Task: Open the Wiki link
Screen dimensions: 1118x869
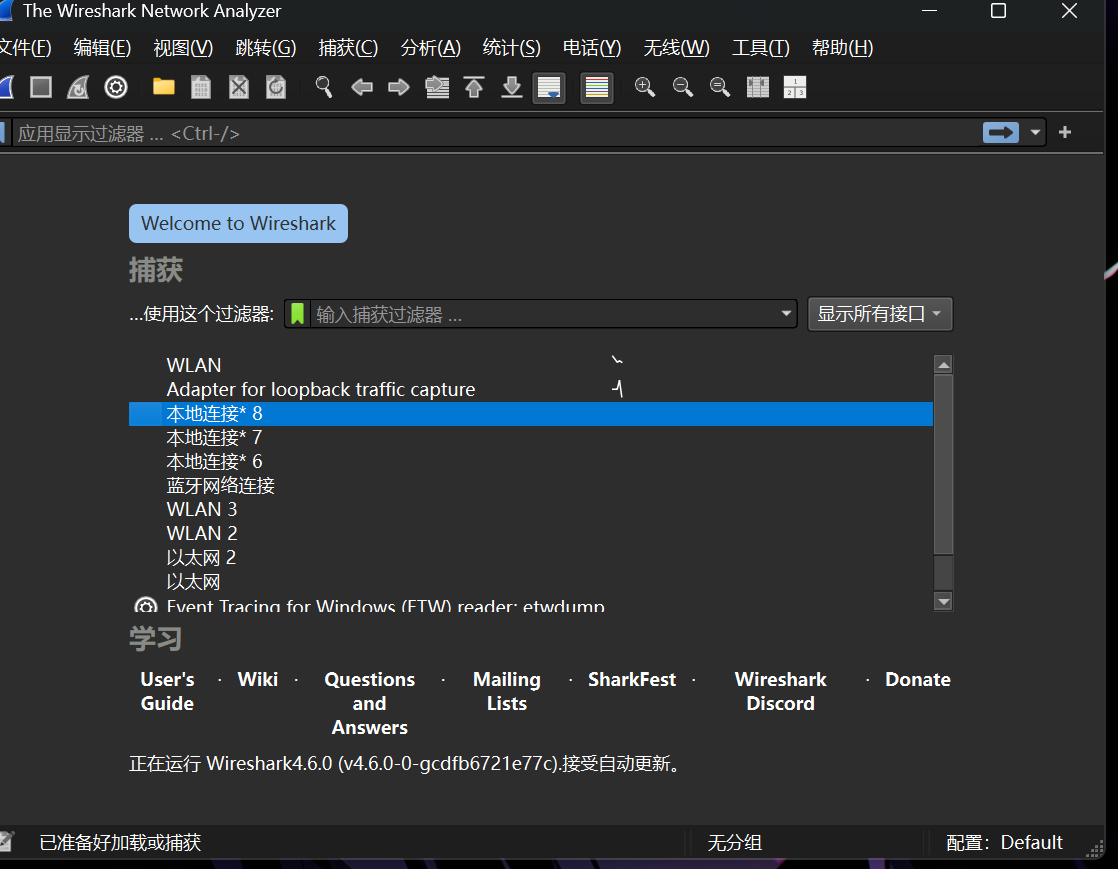Action: [x=257, y=679]
